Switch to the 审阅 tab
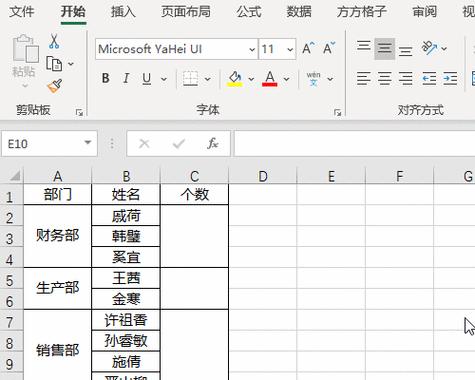This screenshot has width=475, height=380. tap(424, 12)
